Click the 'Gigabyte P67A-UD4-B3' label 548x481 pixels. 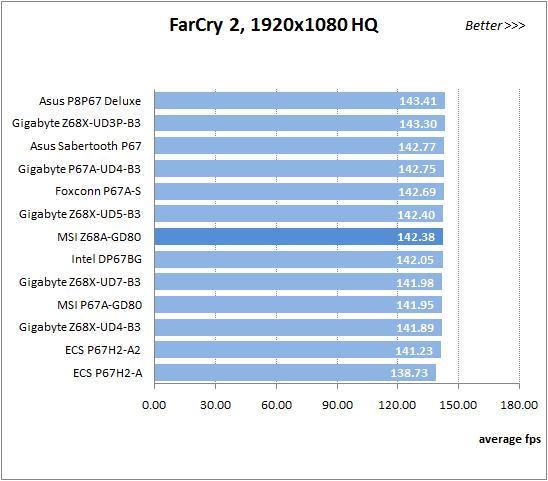79,169
